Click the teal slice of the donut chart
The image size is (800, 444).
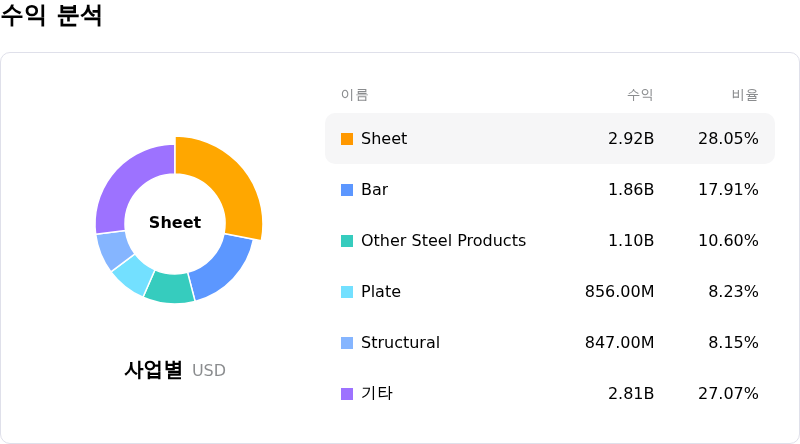170,288
